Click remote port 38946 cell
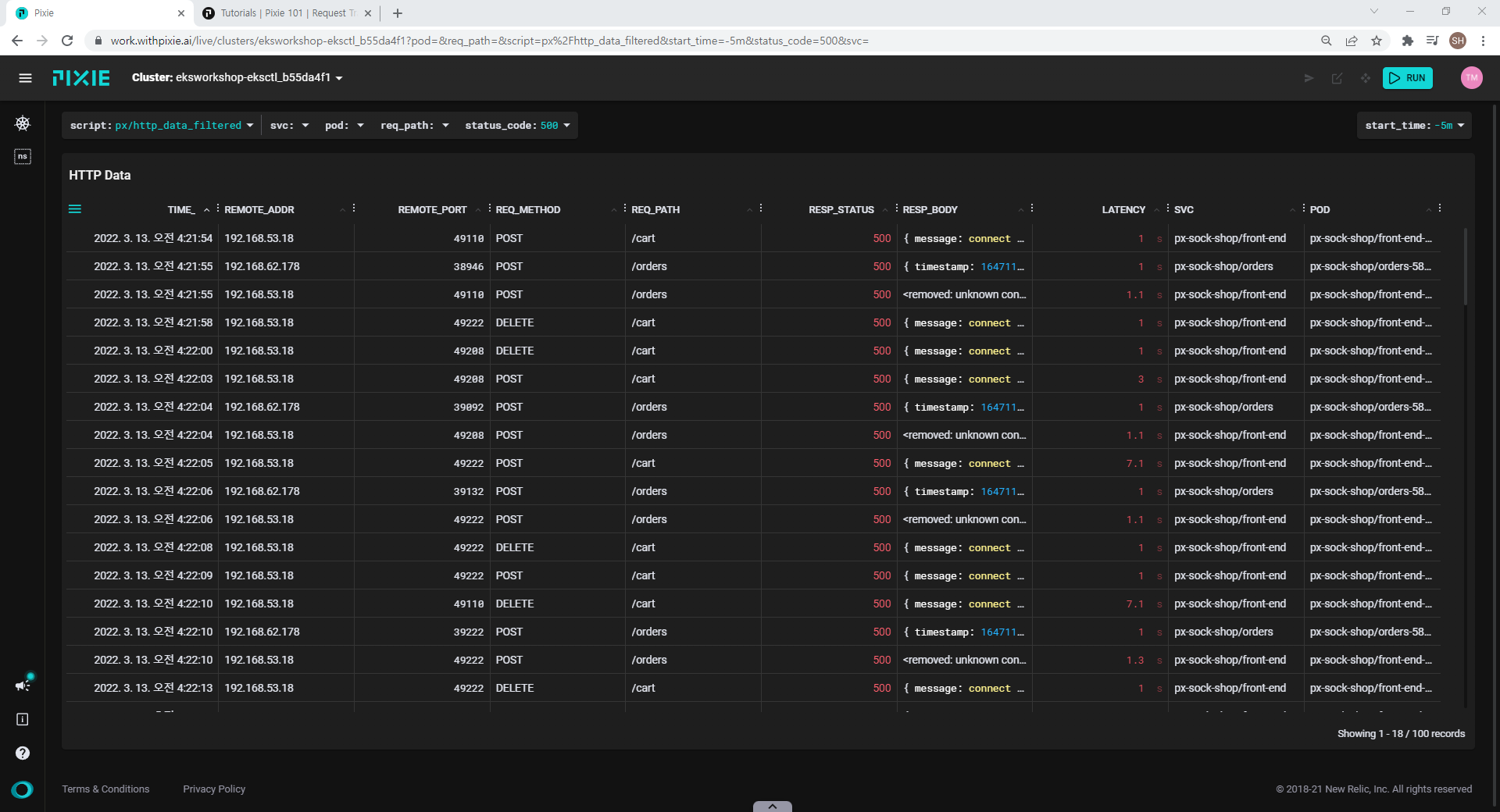Viewport: 1500px width, 812px height. point(469,266)
